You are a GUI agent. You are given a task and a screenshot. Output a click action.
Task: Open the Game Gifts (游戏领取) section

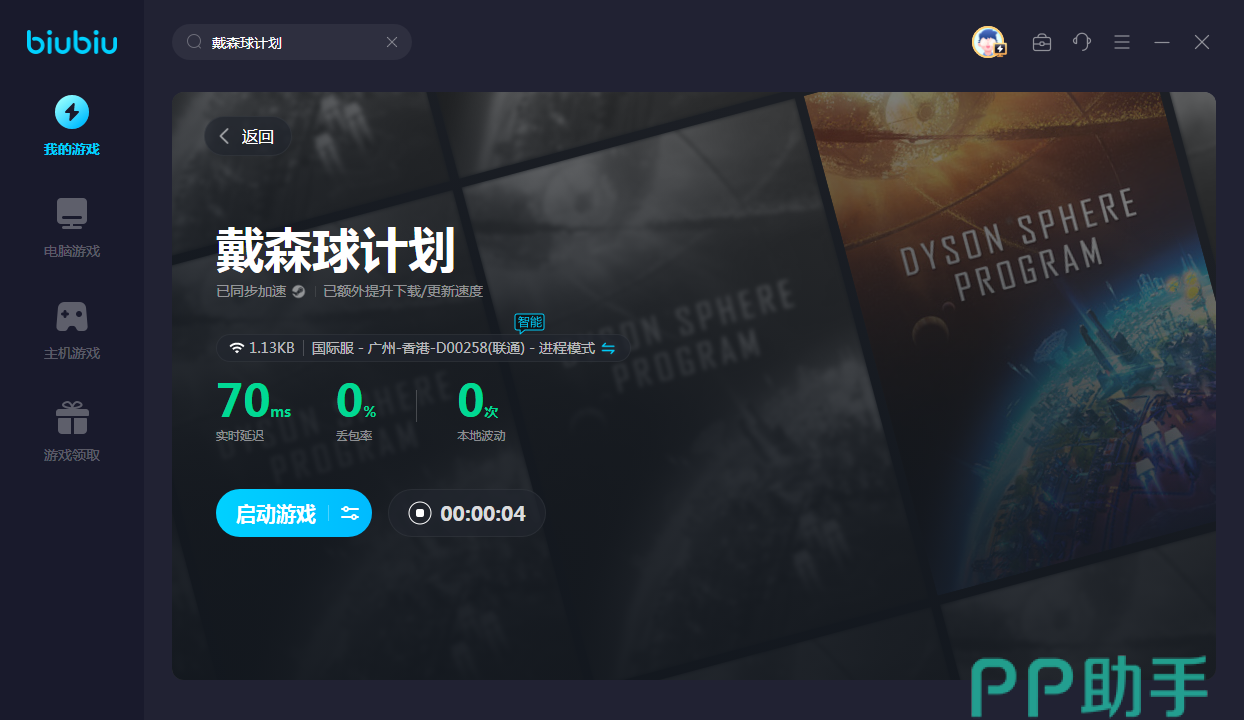pyautogui.click(x=71, y=431)
